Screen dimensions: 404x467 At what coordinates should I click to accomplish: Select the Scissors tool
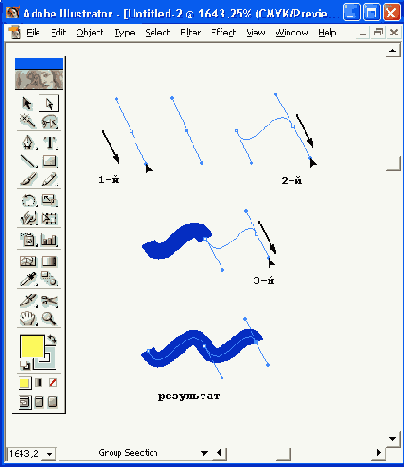[50, 300]
